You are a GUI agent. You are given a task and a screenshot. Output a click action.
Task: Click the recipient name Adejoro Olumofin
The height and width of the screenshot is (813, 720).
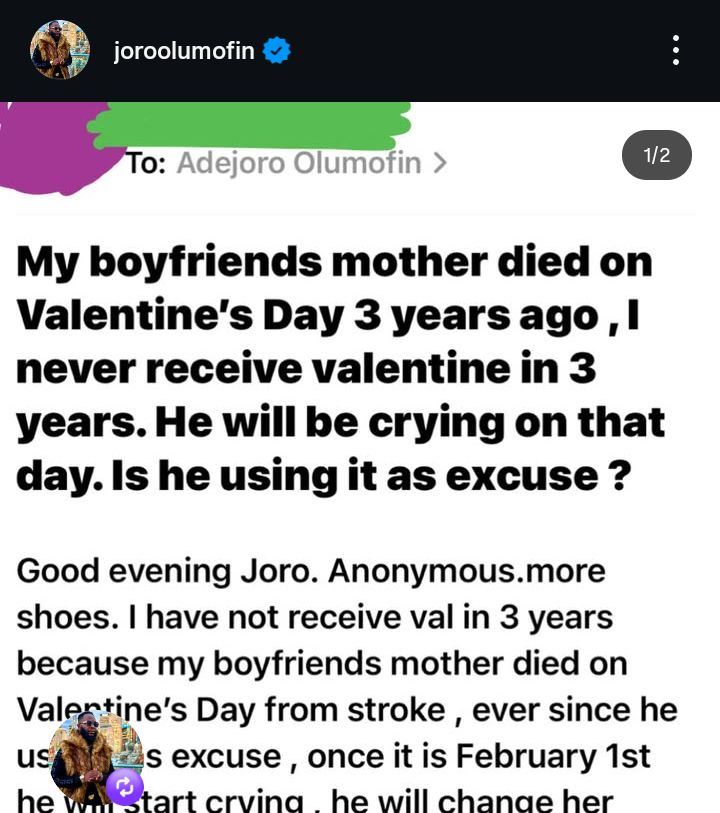(x=298, y=163)
